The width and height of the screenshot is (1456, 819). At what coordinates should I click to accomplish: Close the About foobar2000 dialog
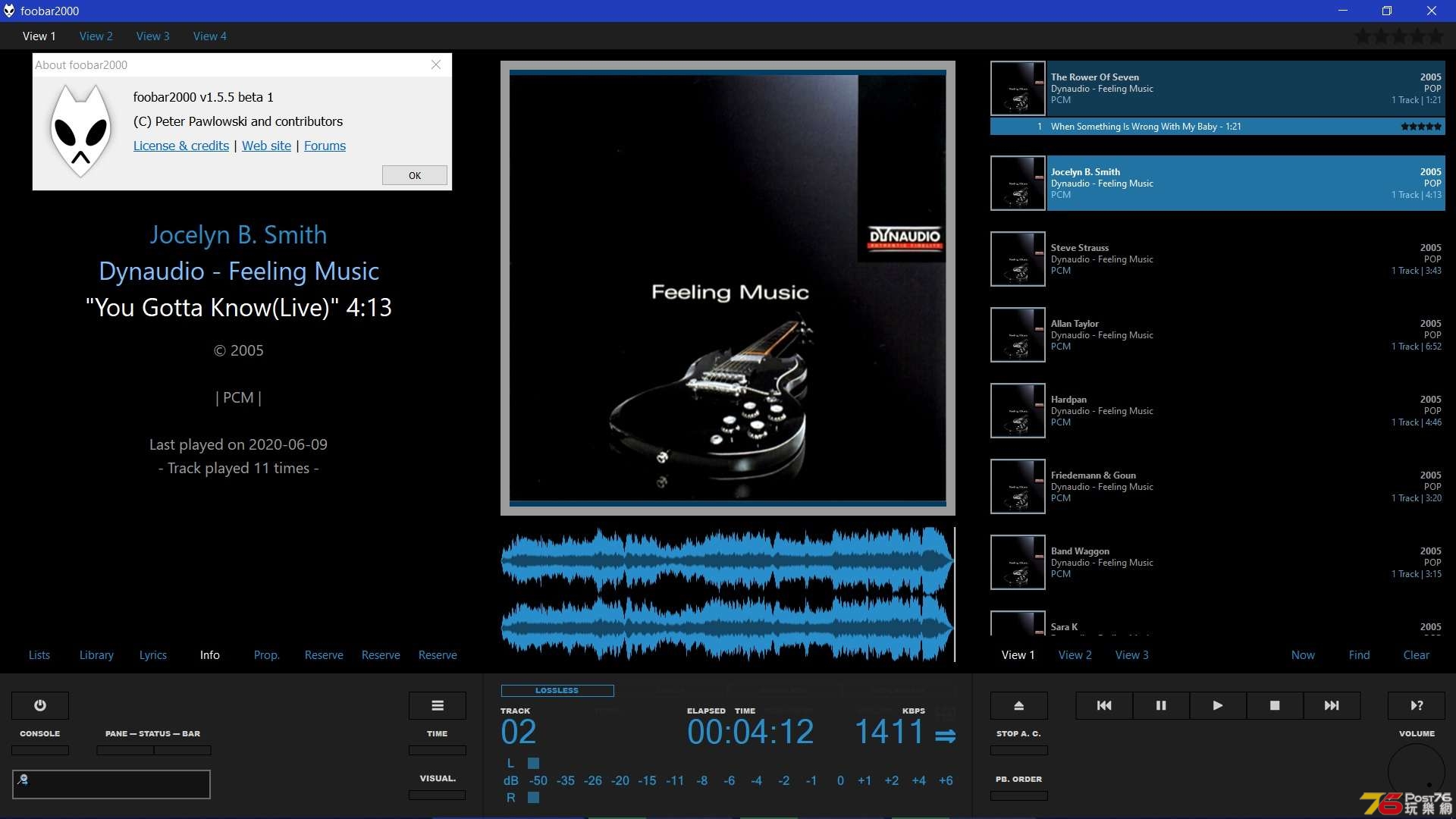click(x=436, y=64)
